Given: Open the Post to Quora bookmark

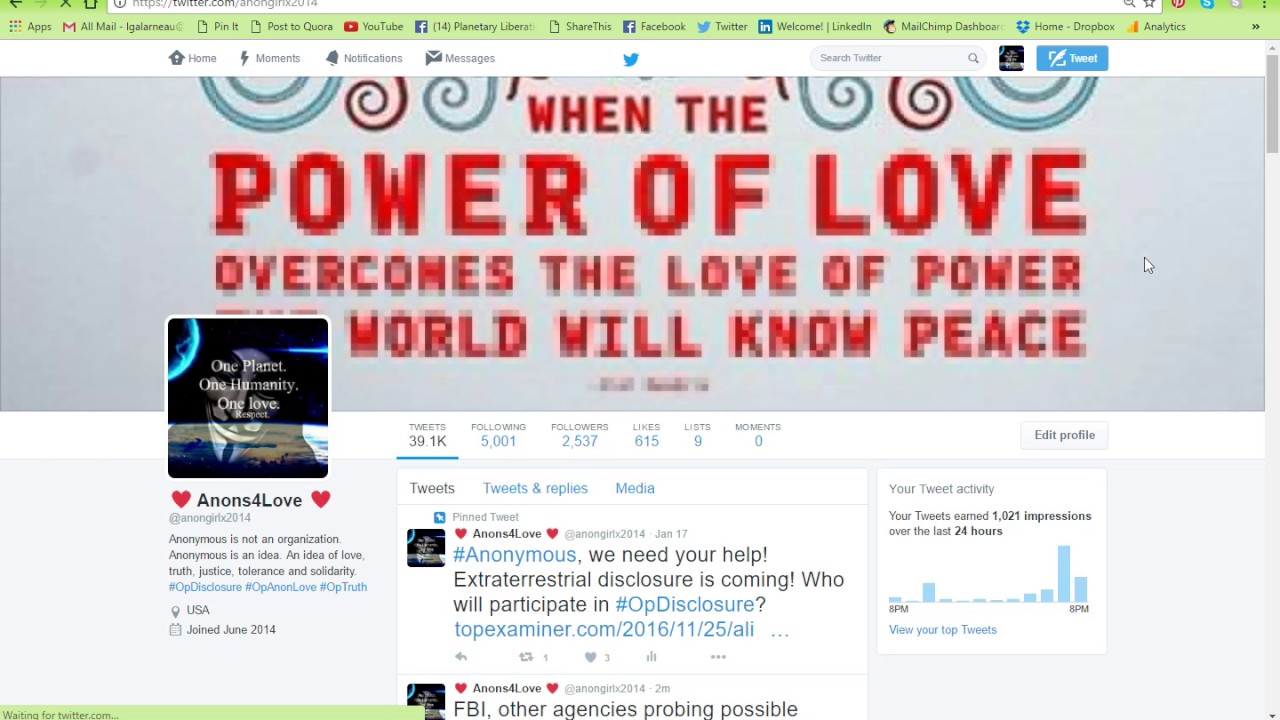Looking at the screenshot, I should (291, 27).
